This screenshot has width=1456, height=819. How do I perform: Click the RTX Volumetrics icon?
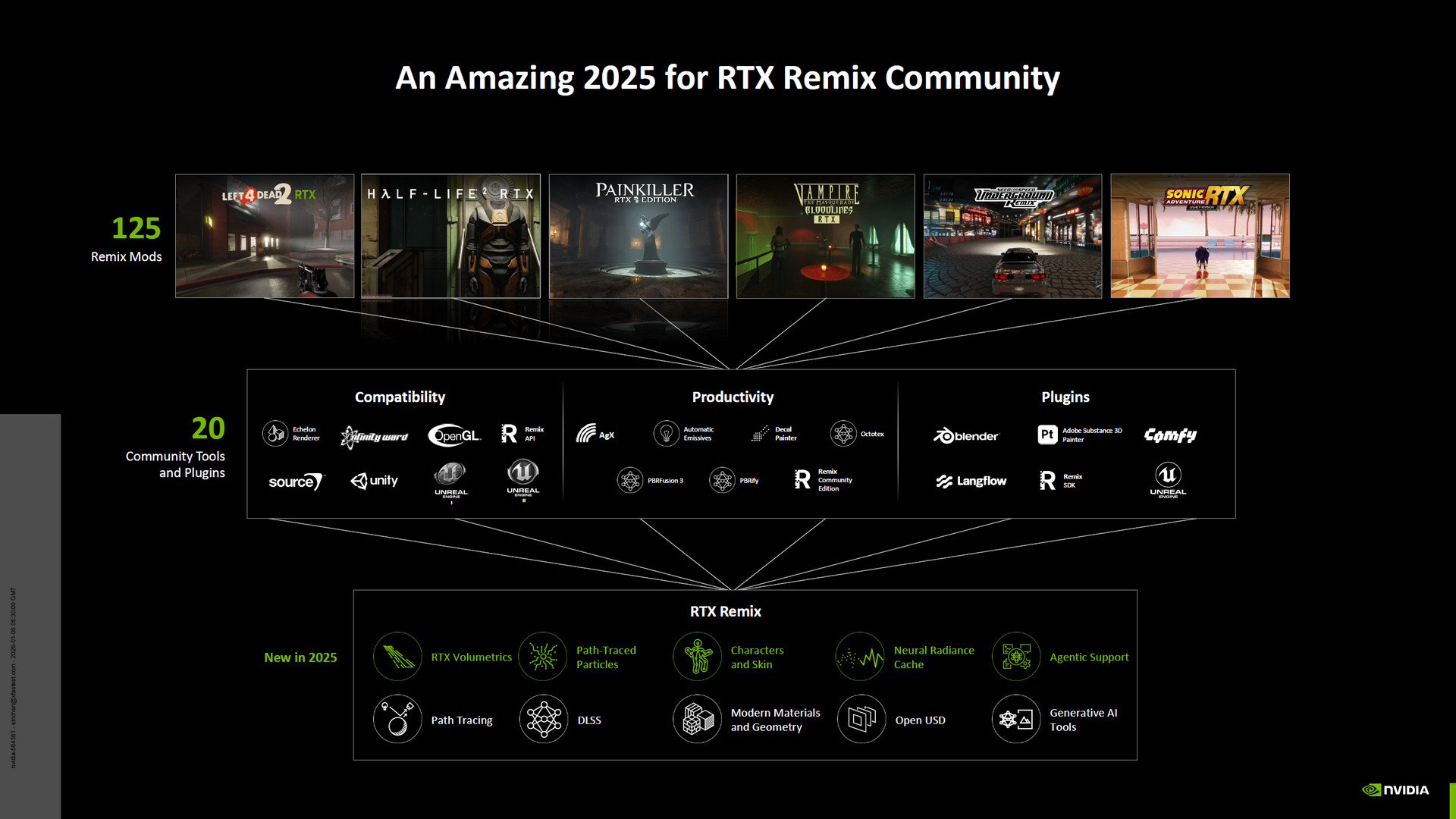tap(397, 657)
